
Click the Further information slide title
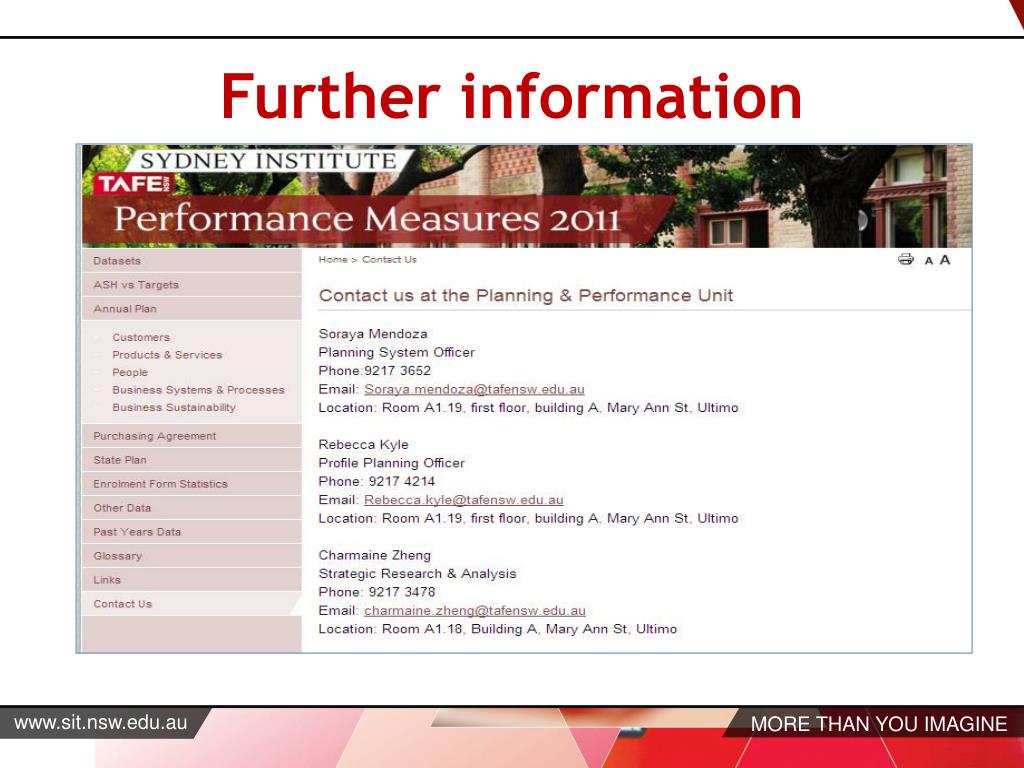pyautogui.click(x=511, y=96)
